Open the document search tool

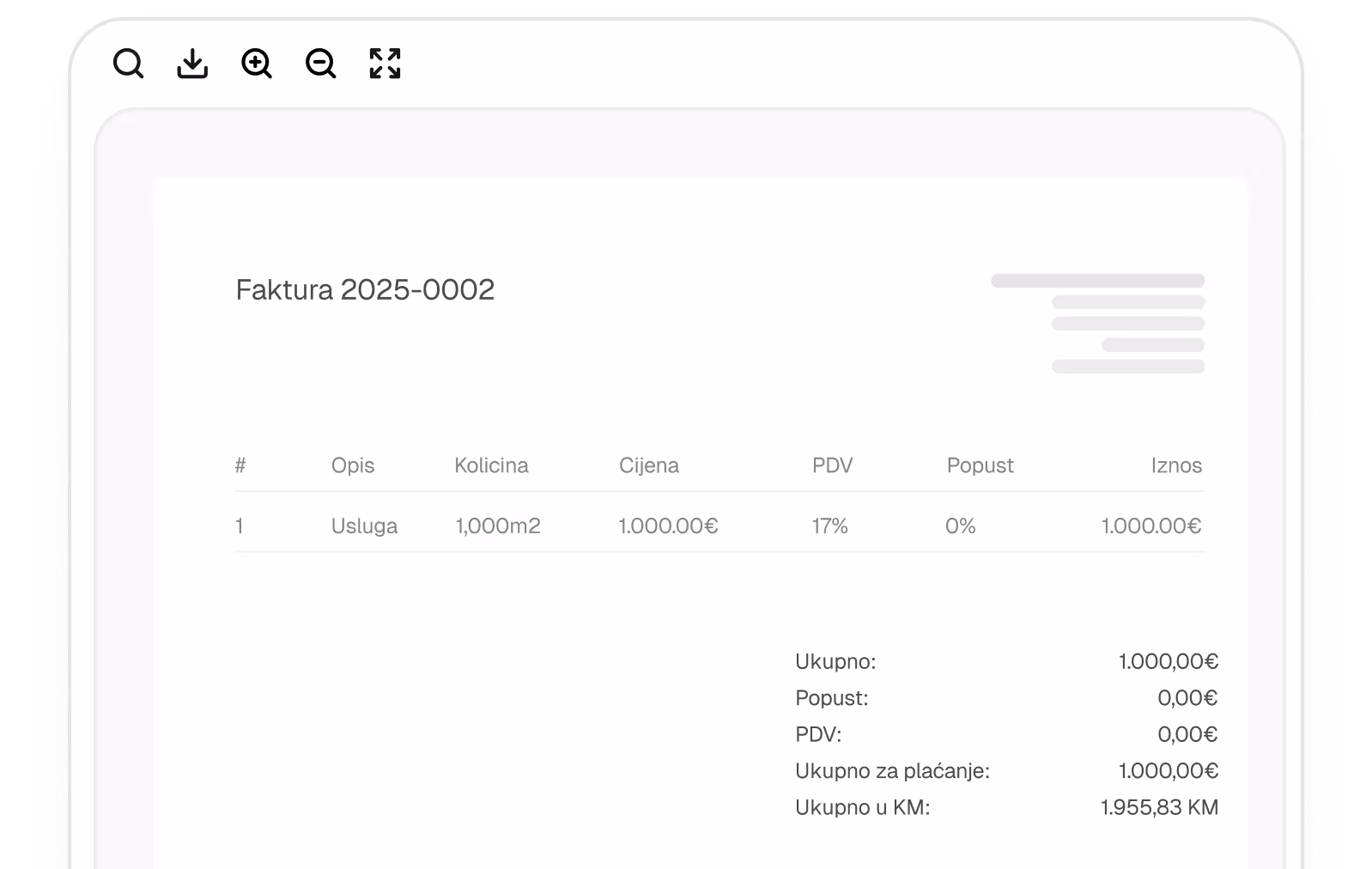(129, 64)
